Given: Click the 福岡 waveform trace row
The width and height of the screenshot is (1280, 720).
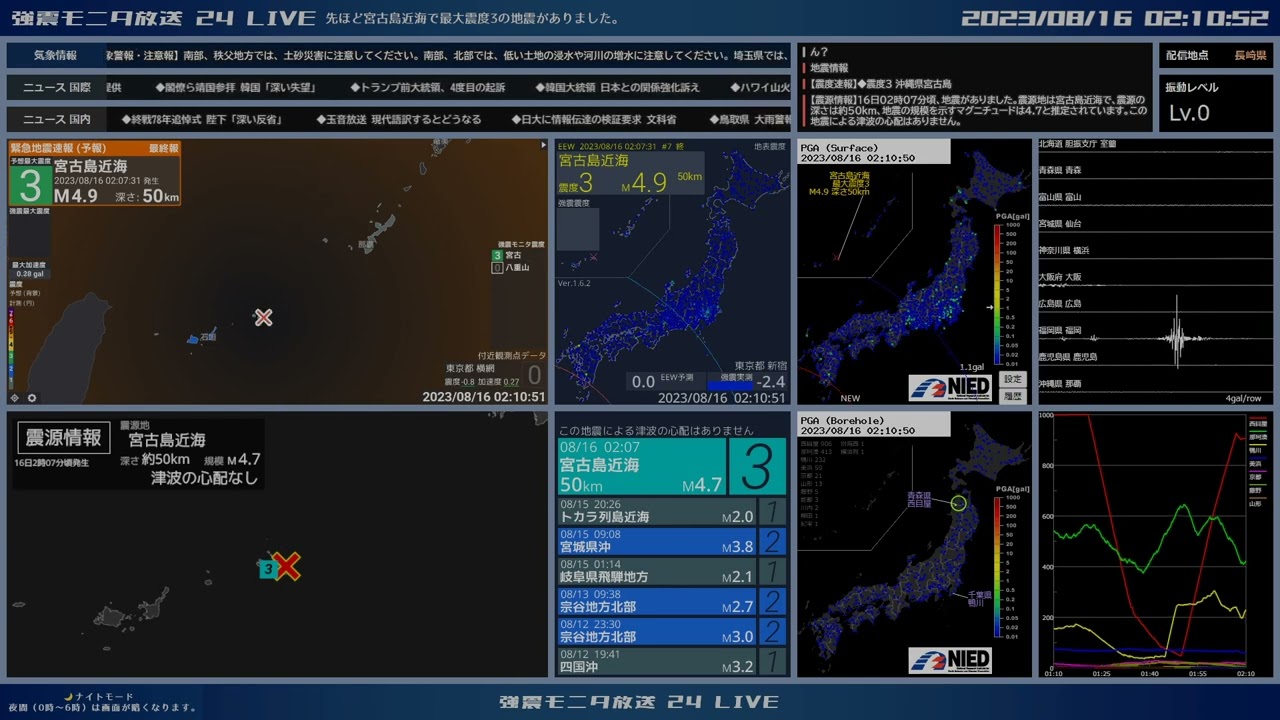Looking at the screenshot, I should (x=1155, y=330).
